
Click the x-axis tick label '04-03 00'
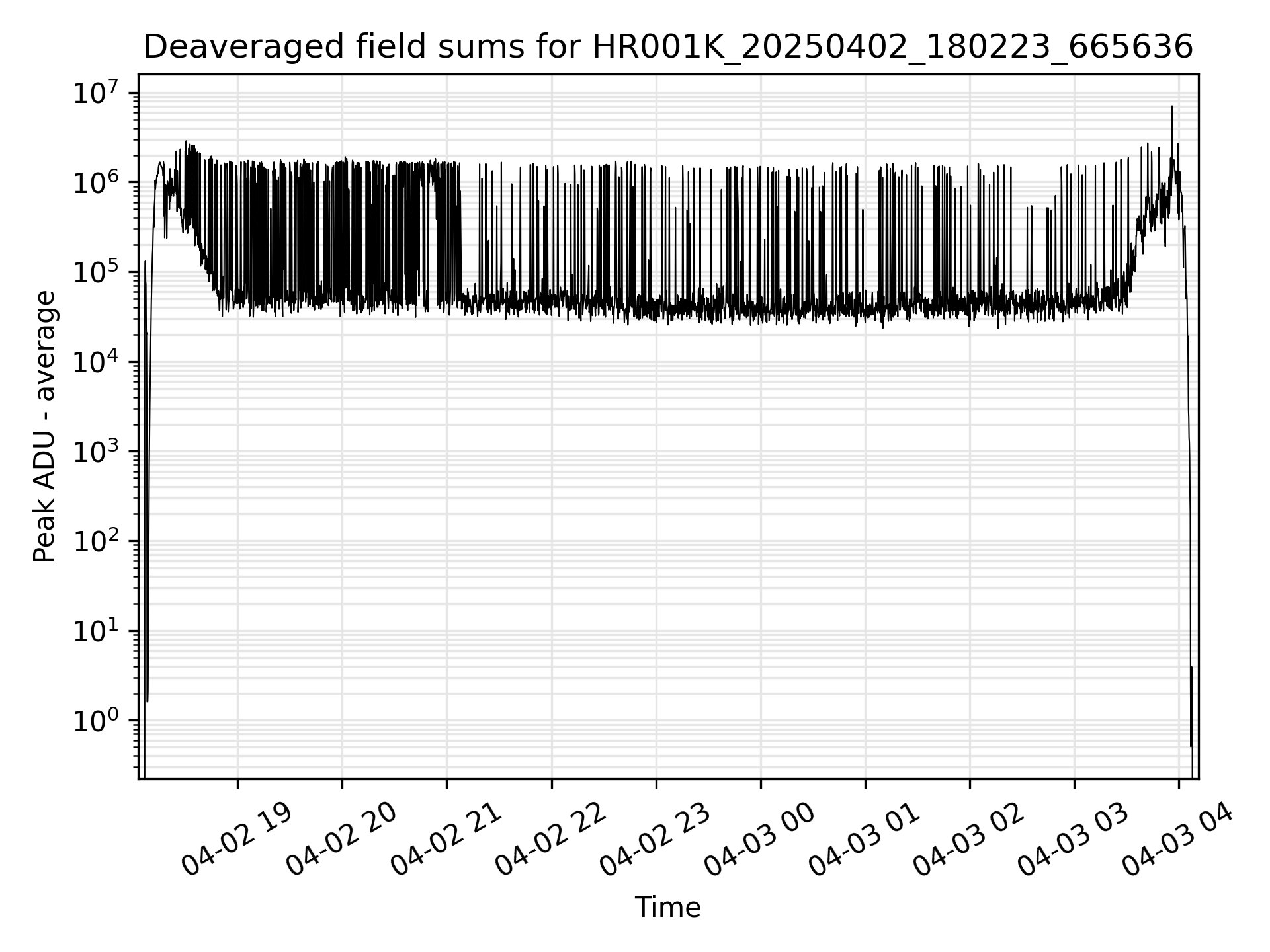pyautogui.click(x=760, y=839)
